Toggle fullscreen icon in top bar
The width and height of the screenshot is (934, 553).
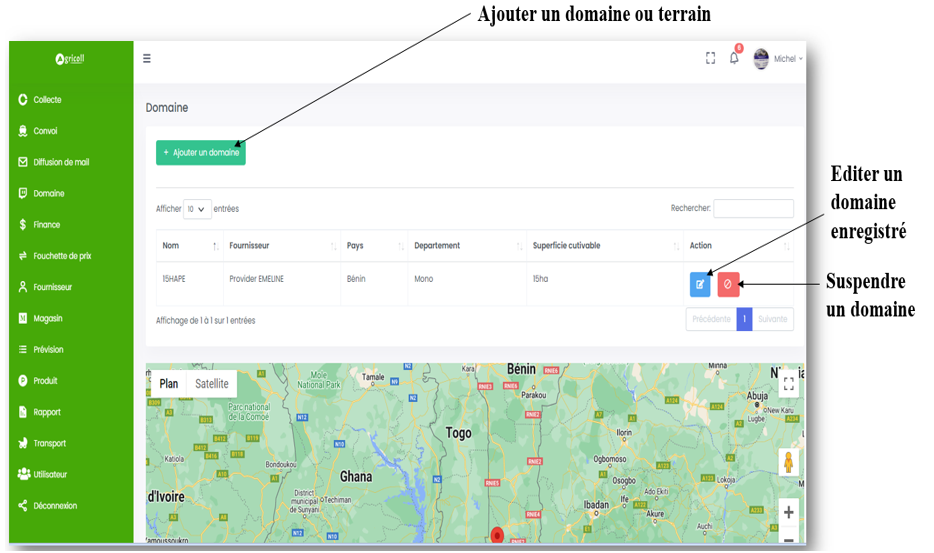[x=710, y=59]
